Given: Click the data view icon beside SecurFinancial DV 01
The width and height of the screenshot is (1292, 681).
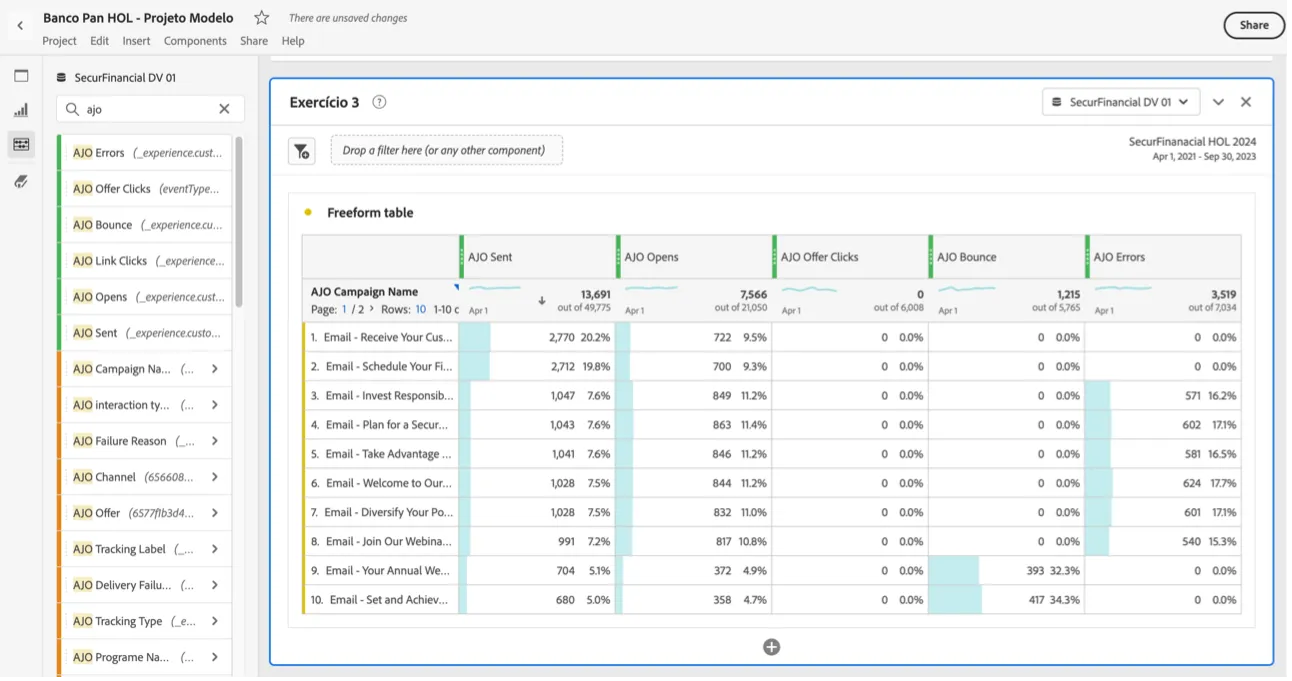Looking at the screenshot, I should 61,78.
